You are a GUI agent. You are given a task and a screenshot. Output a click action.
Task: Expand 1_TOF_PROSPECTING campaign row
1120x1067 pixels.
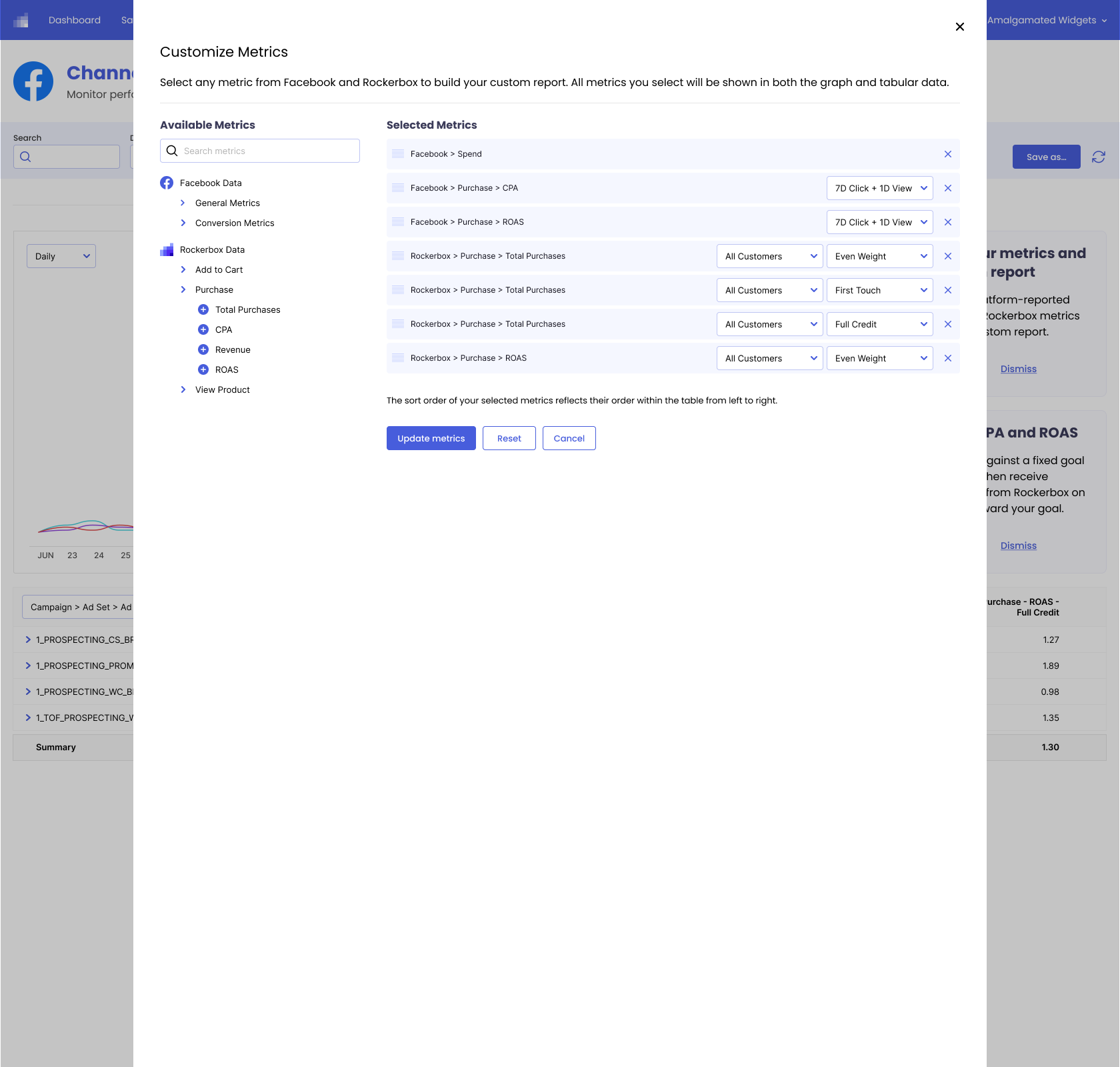(28, 718)
